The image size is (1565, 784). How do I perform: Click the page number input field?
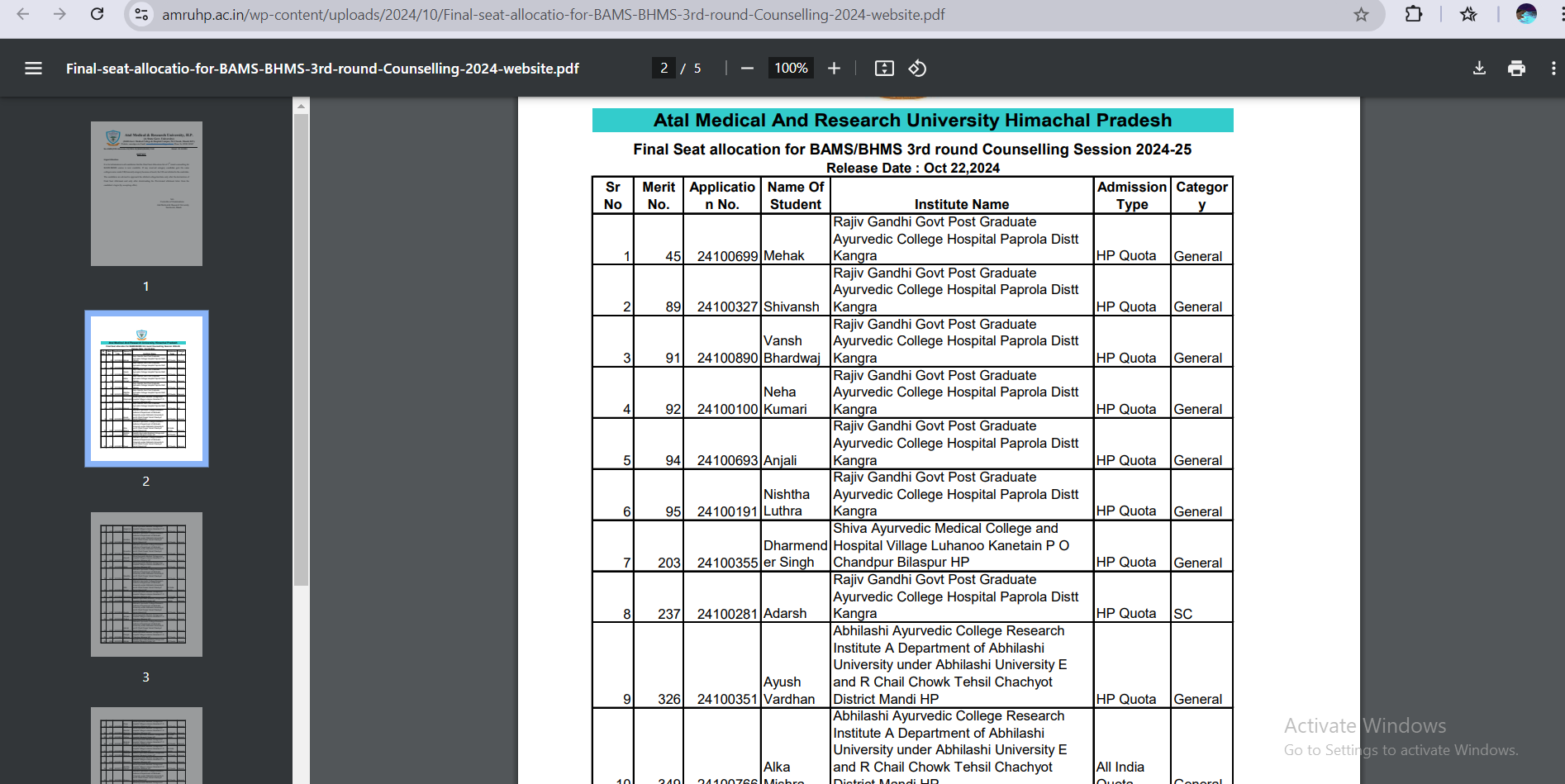(664, 69)
